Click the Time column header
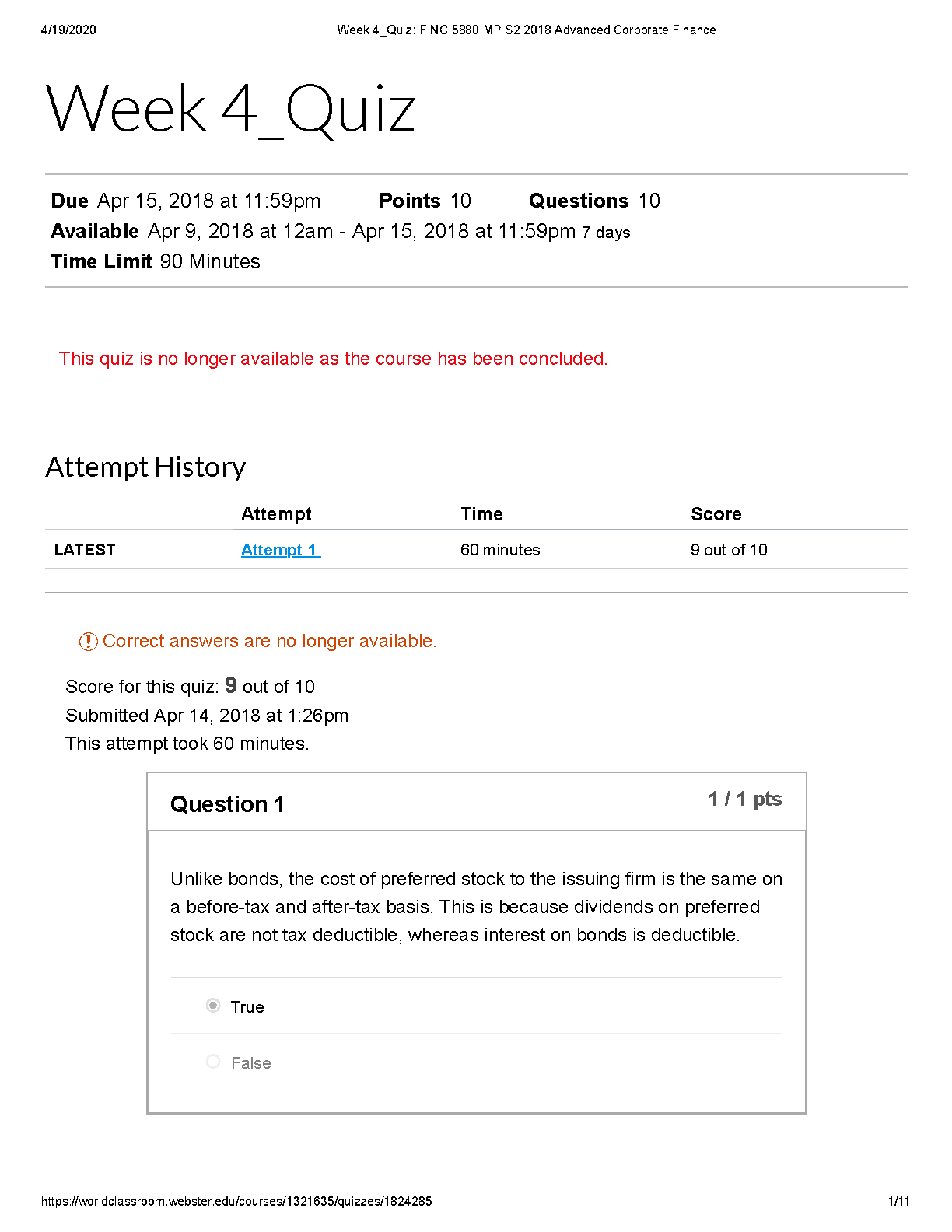The image size is (952, 1232). tap(481, 514)
